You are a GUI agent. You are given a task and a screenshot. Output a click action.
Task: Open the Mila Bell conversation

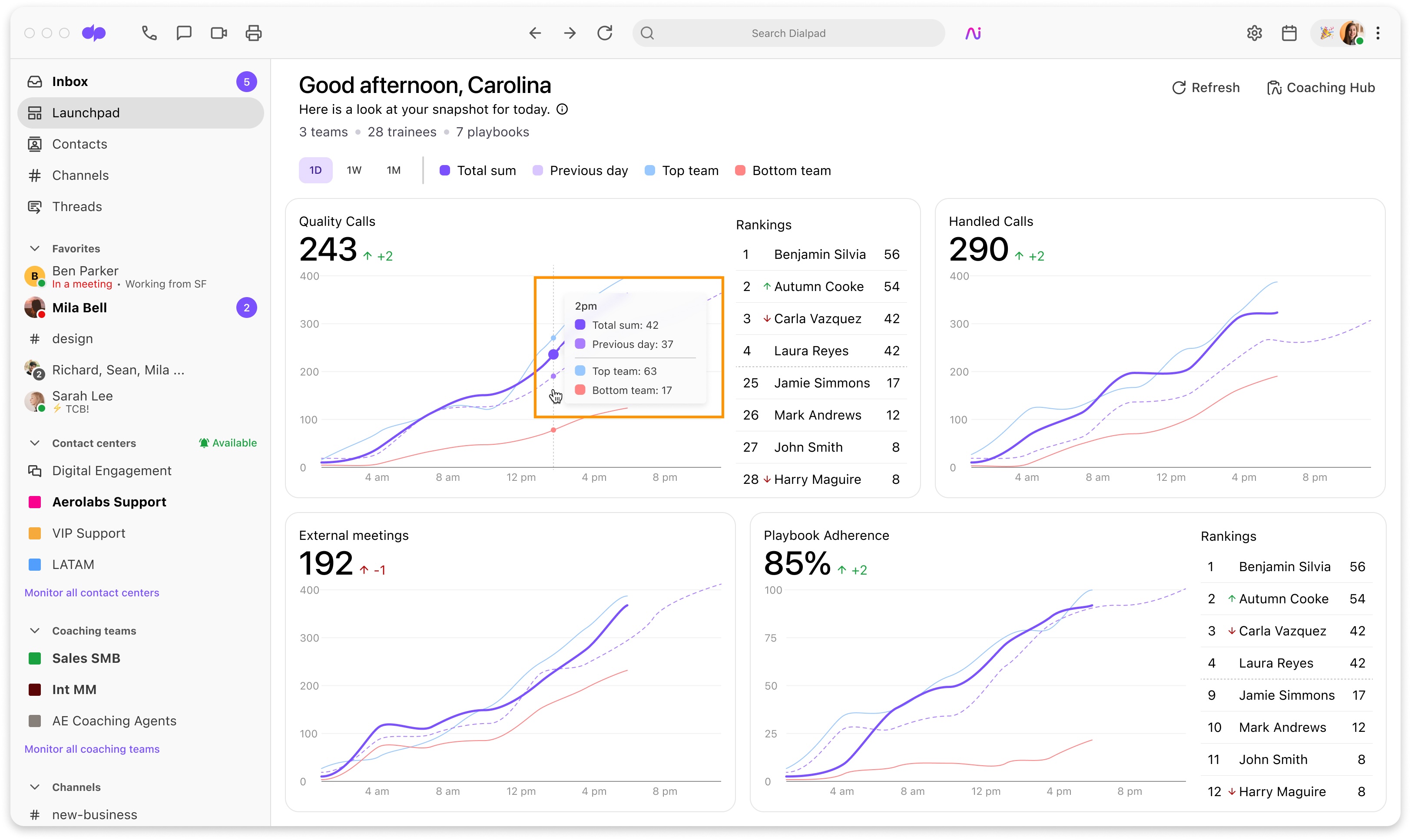pyautogui.click(x=140, y=308)
